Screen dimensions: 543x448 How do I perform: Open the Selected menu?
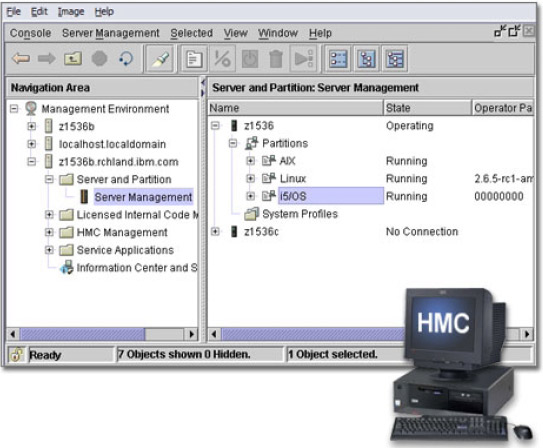[192, 33]
